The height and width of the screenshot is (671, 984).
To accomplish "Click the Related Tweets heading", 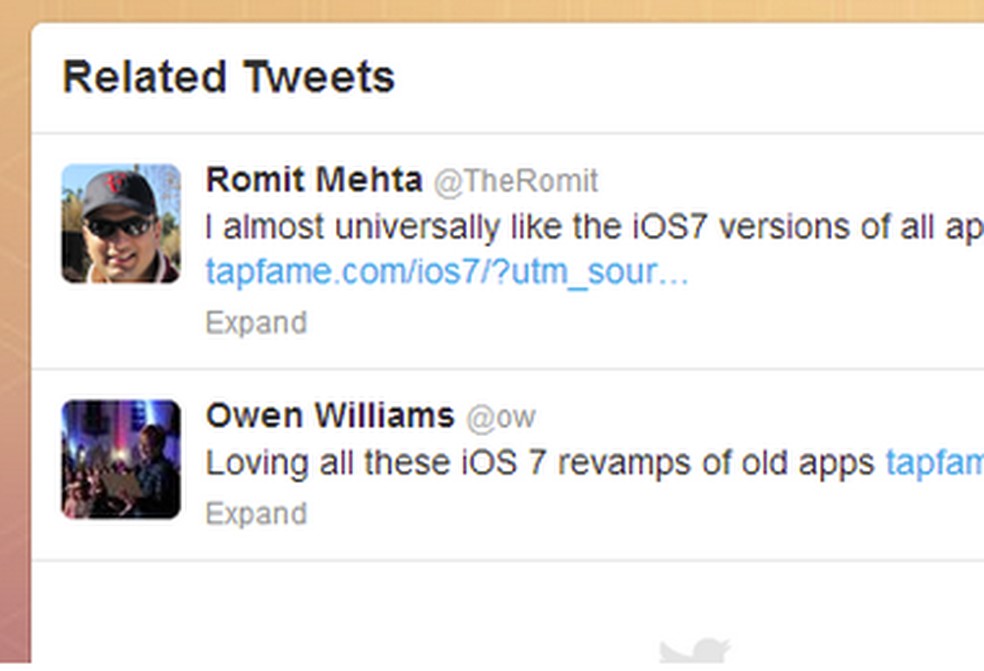I will click(229, 77).
